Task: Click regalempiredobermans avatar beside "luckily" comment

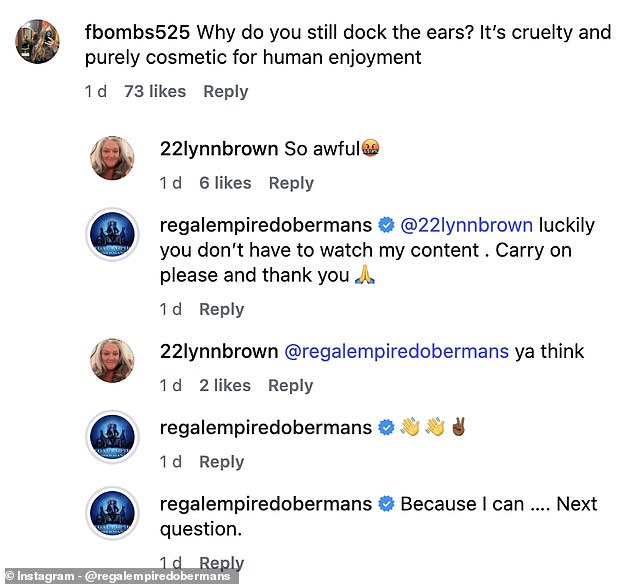Action: click(112, 234)
